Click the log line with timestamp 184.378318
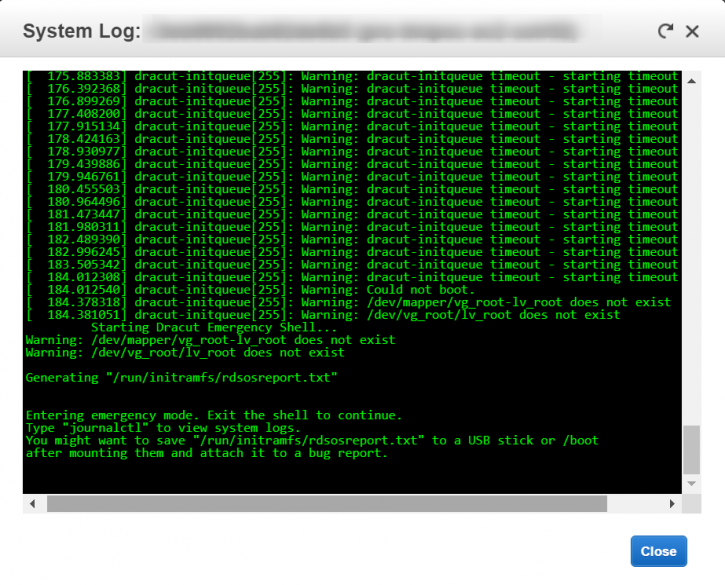This screenshot has height=585, width=725. 349,302
